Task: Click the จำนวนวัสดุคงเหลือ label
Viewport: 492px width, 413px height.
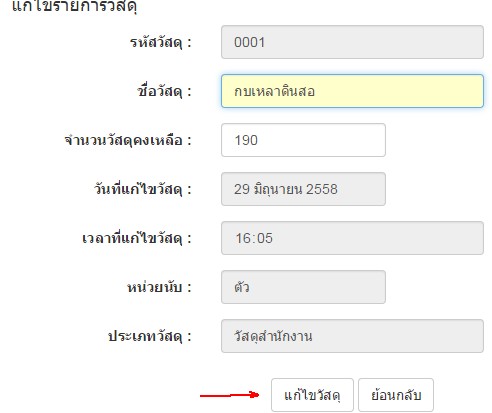Action: [128, 140]
